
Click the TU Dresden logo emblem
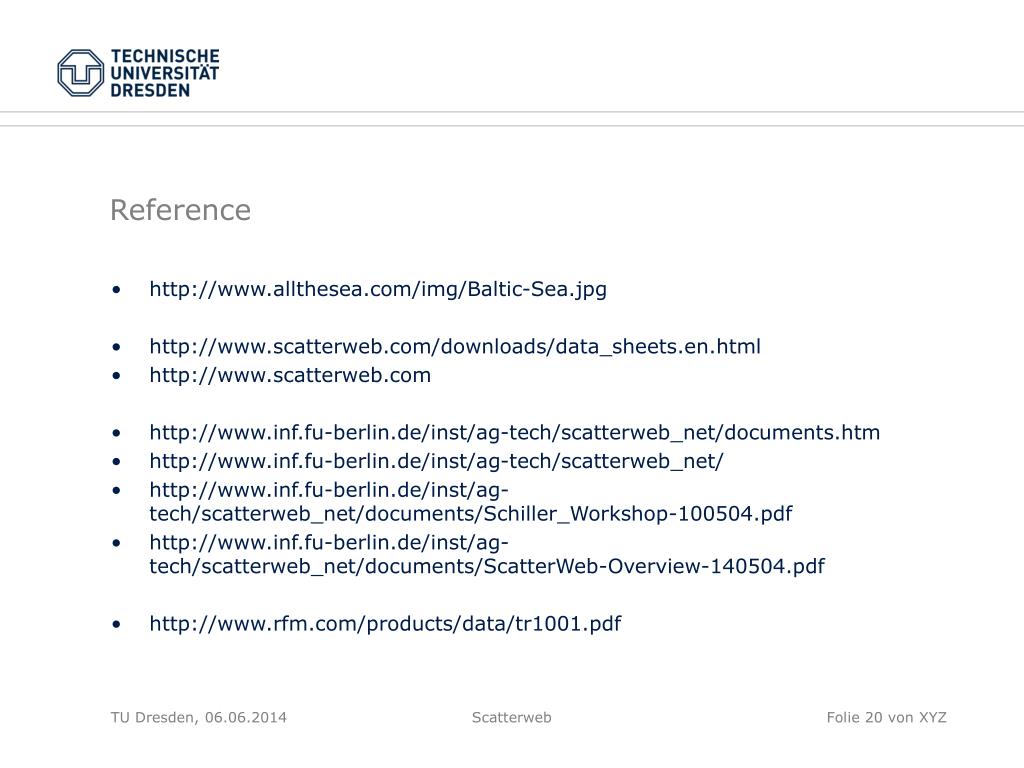80,73
